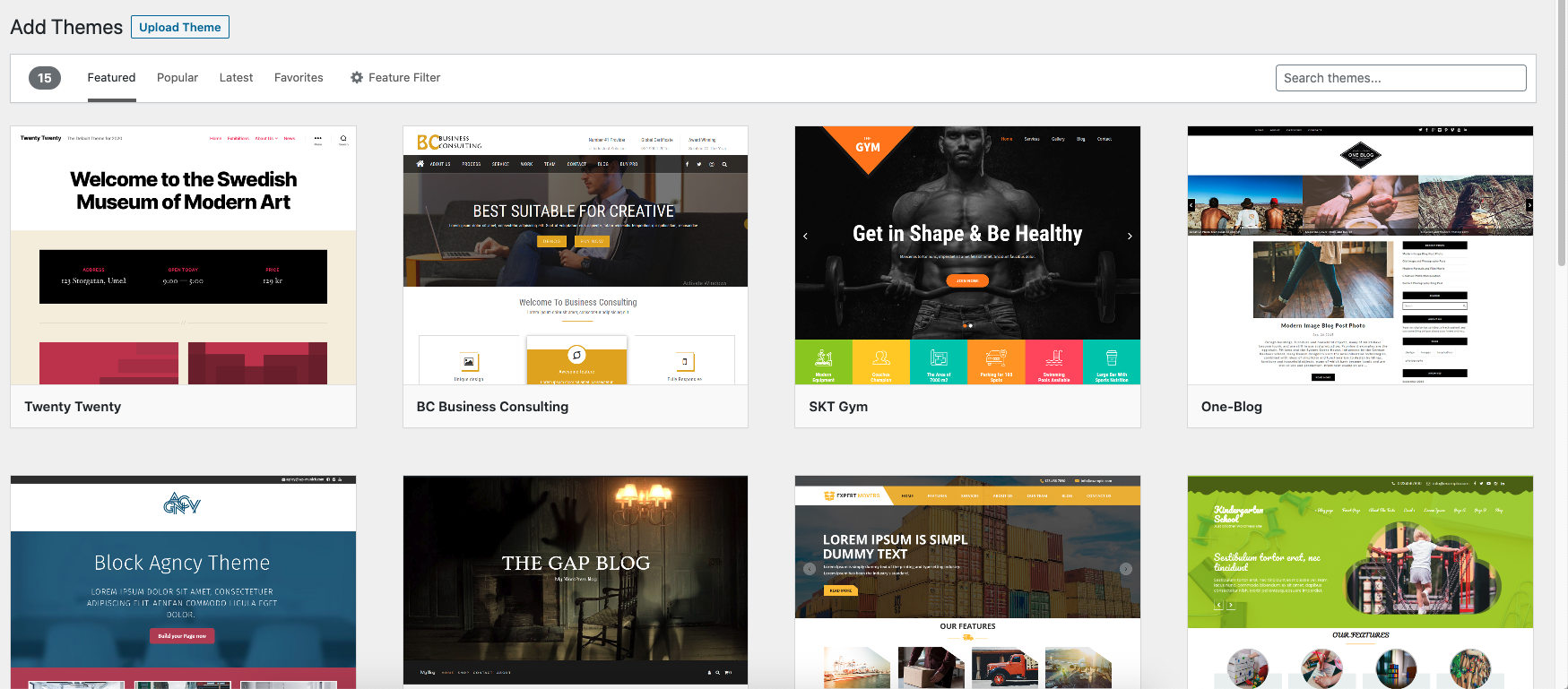Click the BC Business Consulting logo

coord(449,142)
